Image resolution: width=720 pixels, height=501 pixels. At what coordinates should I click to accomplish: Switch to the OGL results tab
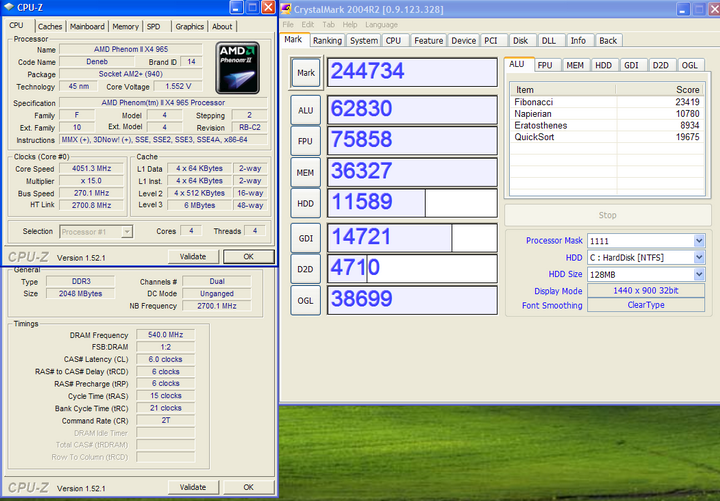point(689,65)
